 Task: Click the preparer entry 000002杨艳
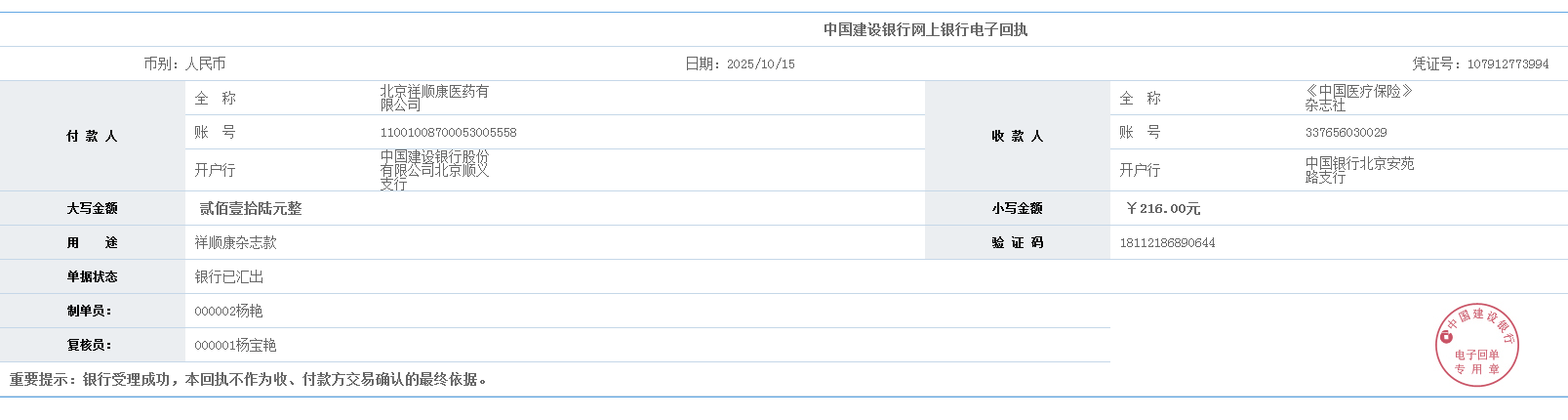coord(228,312)
